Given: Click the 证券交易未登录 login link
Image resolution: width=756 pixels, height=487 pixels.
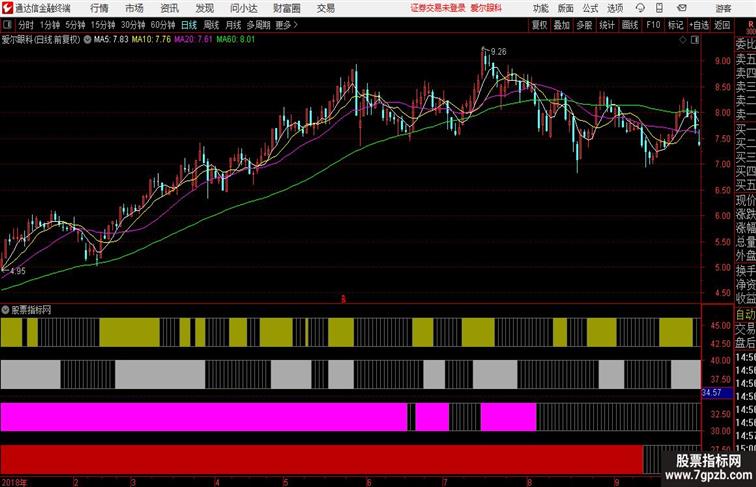Looking at the screenshot, I should (x=438, y=8).
